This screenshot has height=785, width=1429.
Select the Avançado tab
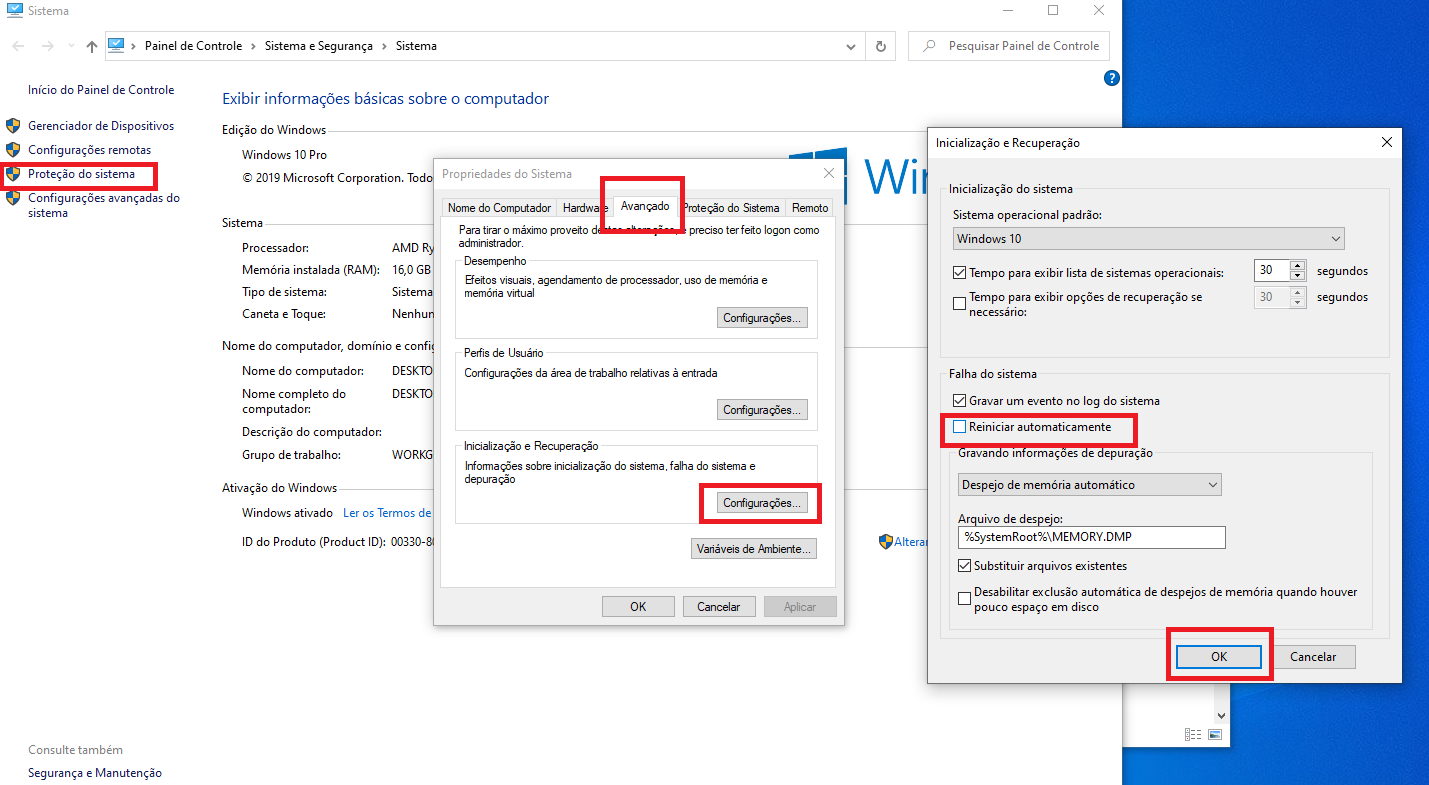point(645,205)
